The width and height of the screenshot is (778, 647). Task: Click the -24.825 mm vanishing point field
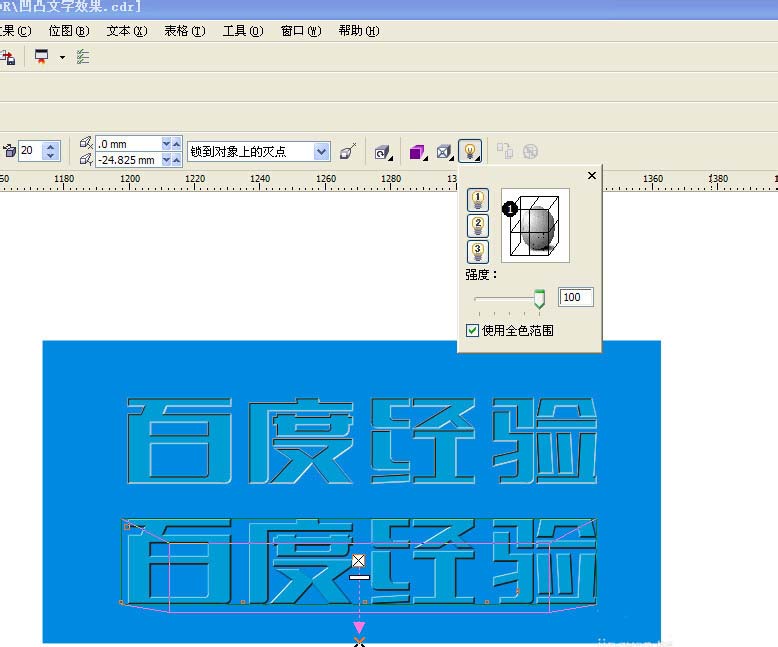tap(129, 160)
